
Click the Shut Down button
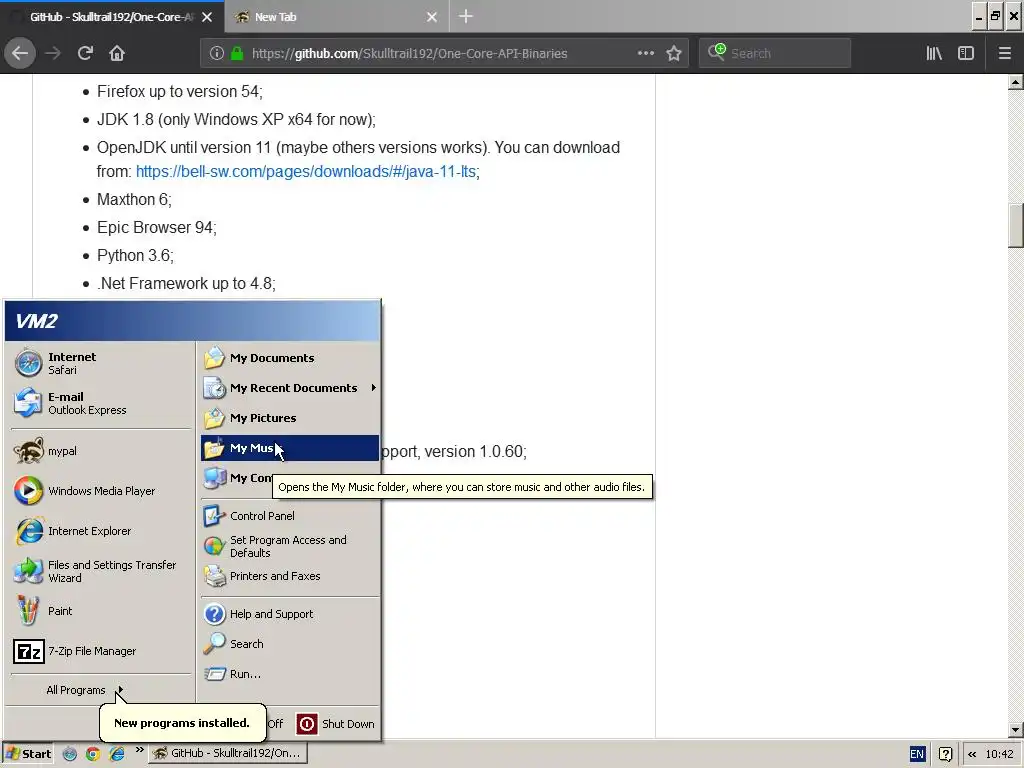point(336,724)
